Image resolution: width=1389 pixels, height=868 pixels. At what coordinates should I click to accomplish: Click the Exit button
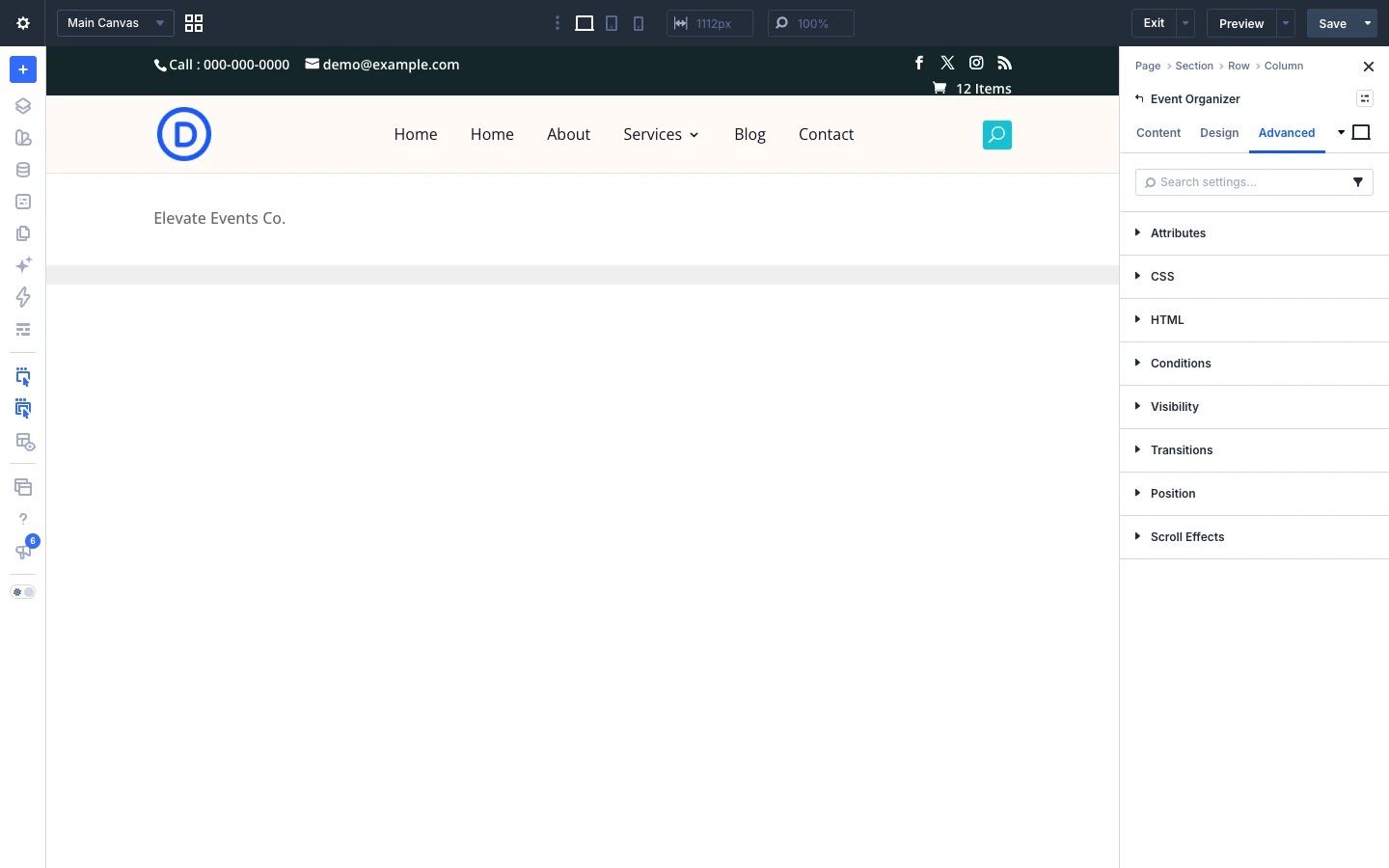[x=1154, y=23]
